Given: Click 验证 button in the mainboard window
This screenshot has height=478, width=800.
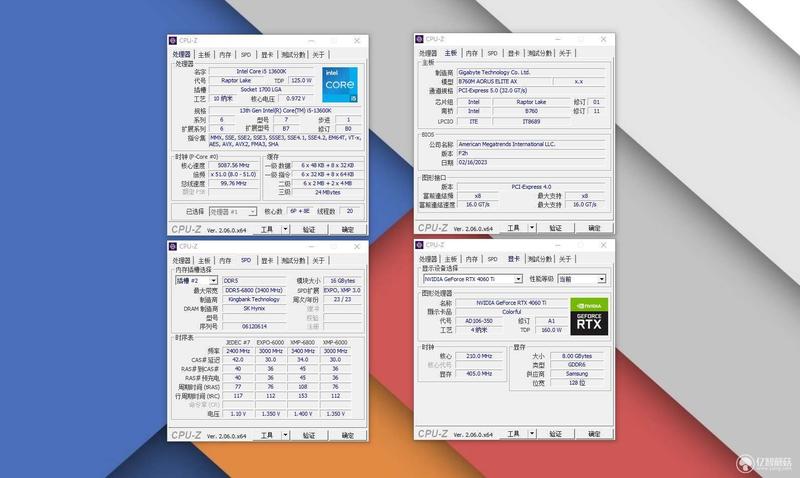Looking at the screenshot, I should click(555, 228).
